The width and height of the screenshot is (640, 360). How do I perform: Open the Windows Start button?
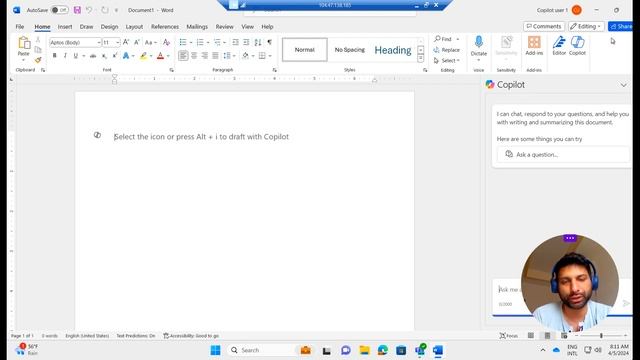[x=215, y=350]
